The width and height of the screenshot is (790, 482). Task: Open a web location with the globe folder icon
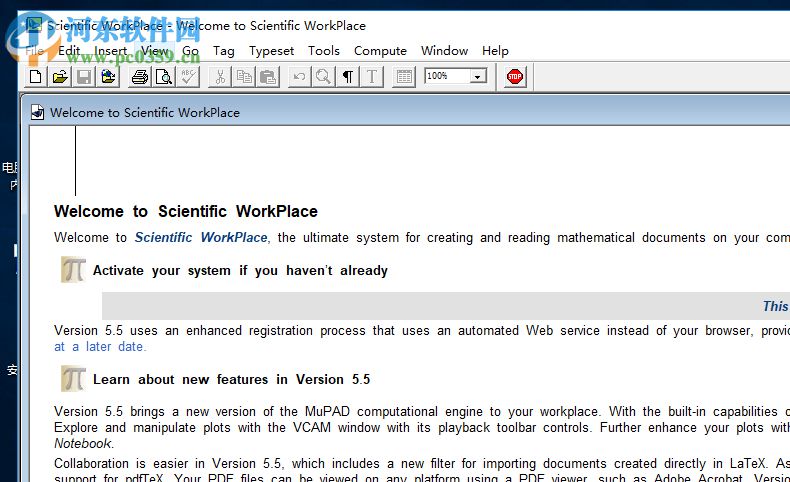[108, 77]
